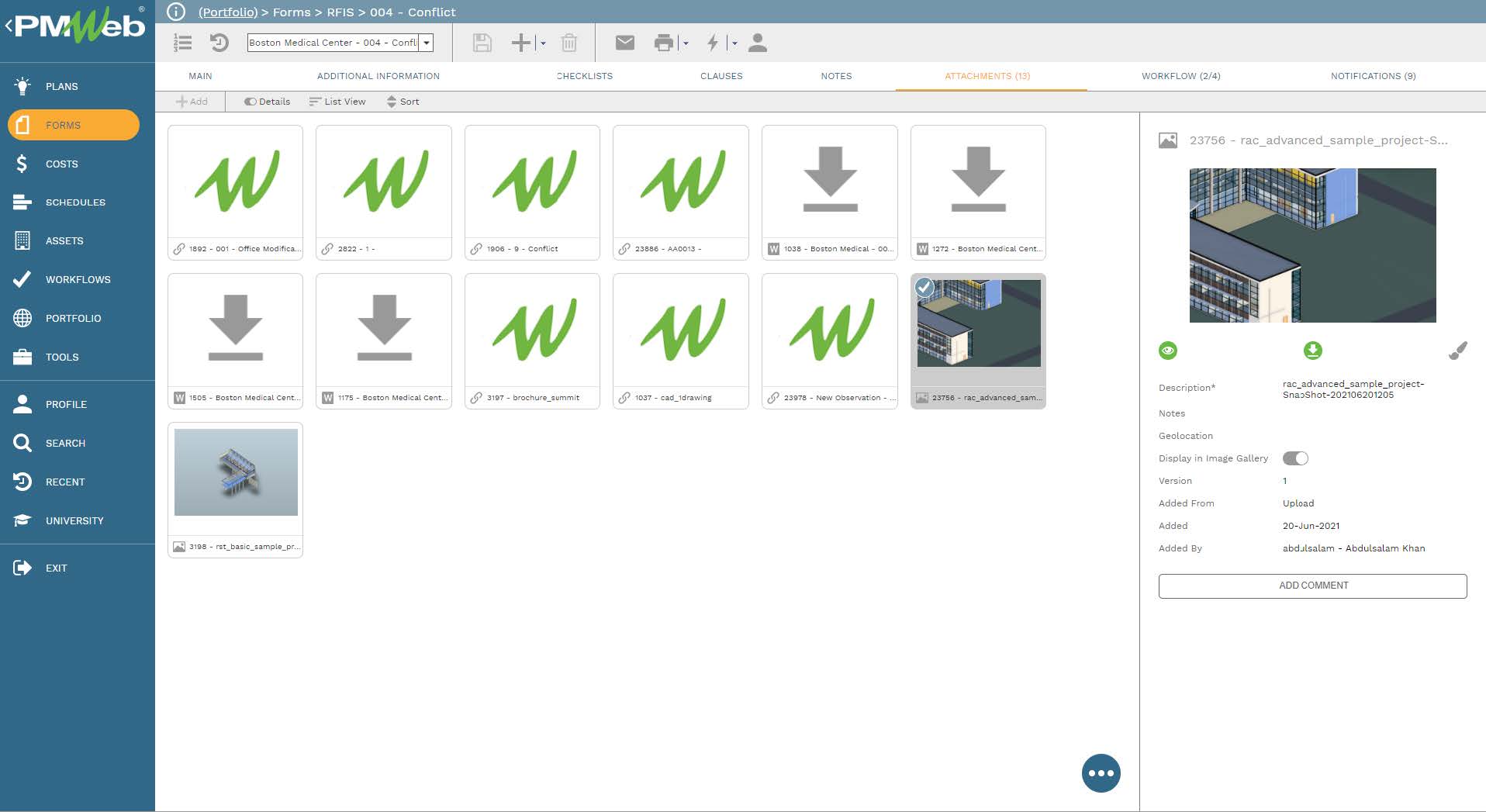Click the Add Comment button
Image resolution: width=1486 pixels, height=812 pixels.
click(1312, 586)
